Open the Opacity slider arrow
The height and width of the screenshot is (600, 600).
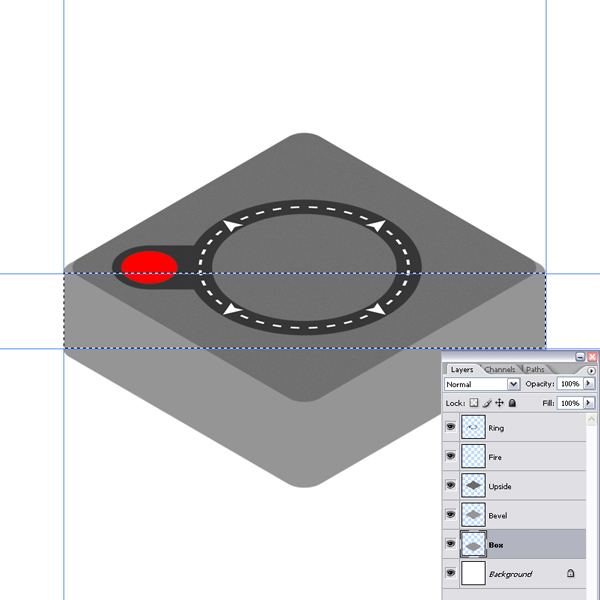coord(589,384)
